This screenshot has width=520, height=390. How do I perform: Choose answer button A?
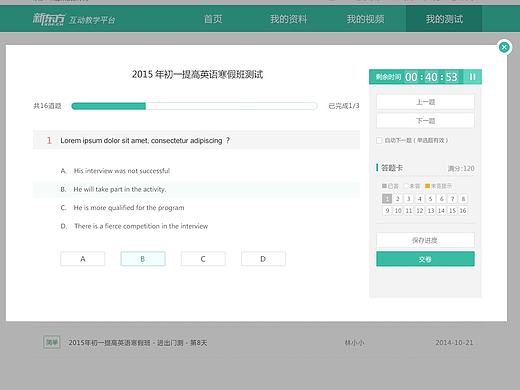pyautogui.click(x=83, y=259)
